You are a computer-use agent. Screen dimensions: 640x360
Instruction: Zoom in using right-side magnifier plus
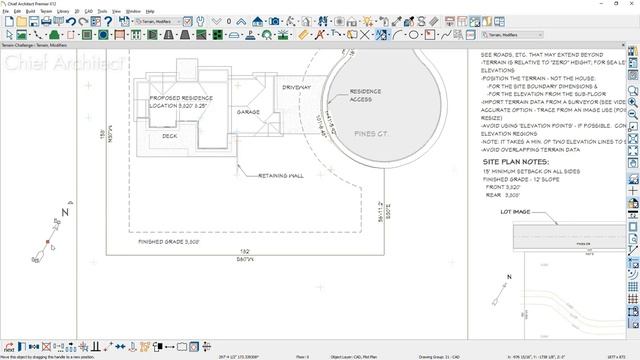pyautogui.click(x=633, y=102)
